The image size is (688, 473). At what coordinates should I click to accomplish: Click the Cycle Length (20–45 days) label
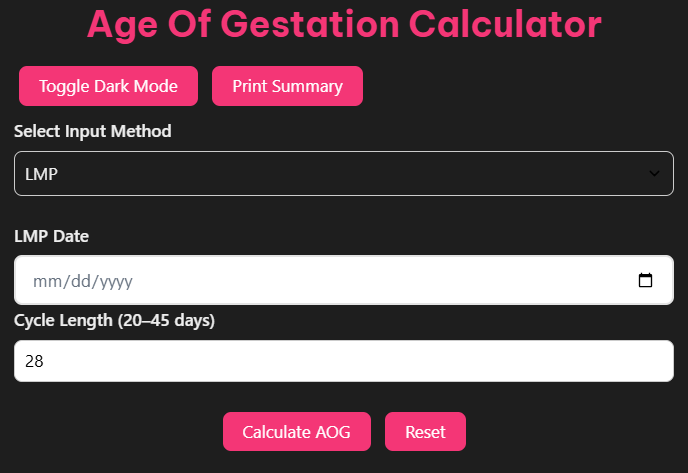pyautogui.click(x=114, y=320)
